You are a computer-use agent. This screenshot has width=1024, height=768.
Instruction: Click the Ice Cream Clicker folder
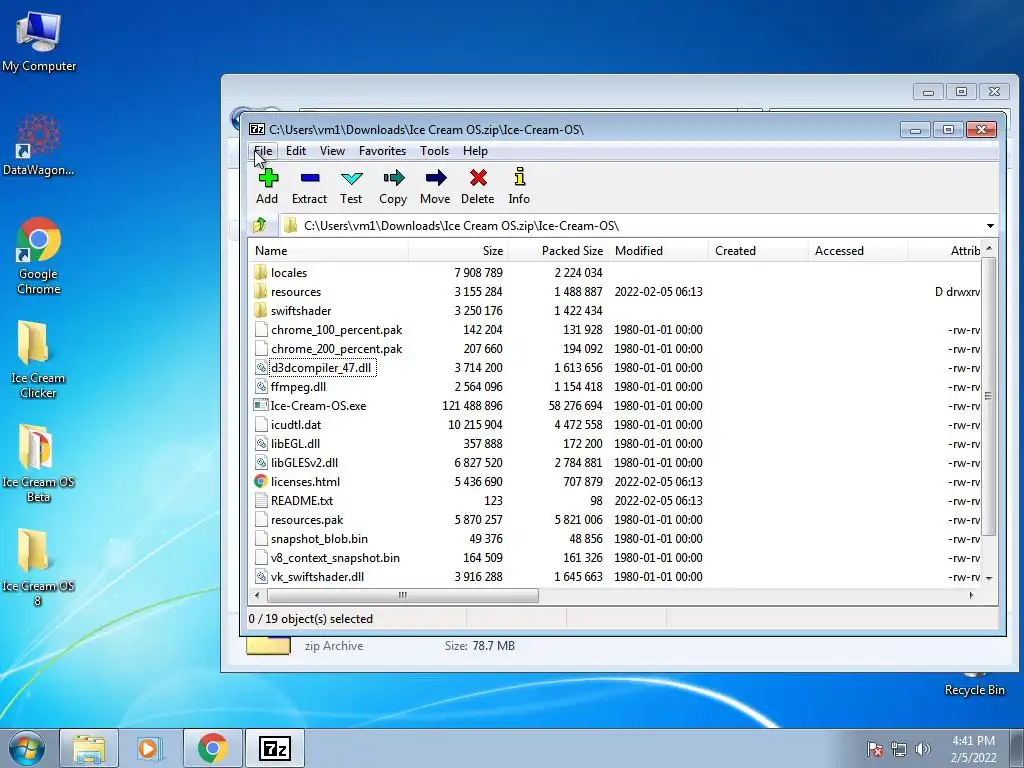coord(38,359)
